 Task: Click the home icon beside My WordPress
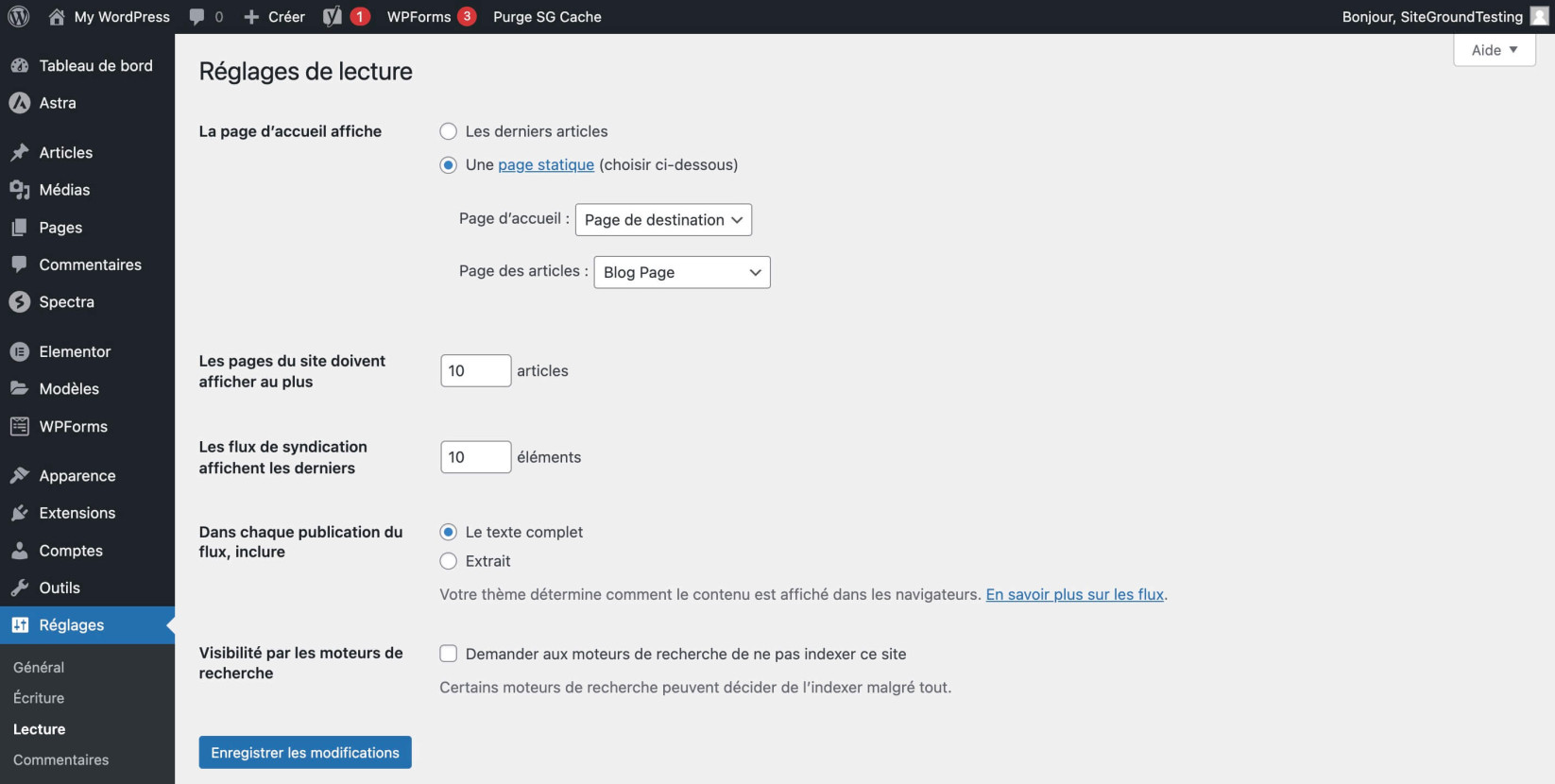[57, 17]
